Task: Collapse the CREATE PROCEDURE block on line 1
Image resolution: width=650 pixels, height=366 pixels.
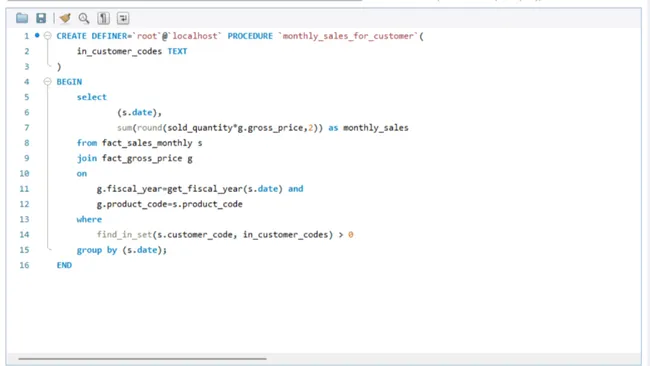Action: point(48,36)
